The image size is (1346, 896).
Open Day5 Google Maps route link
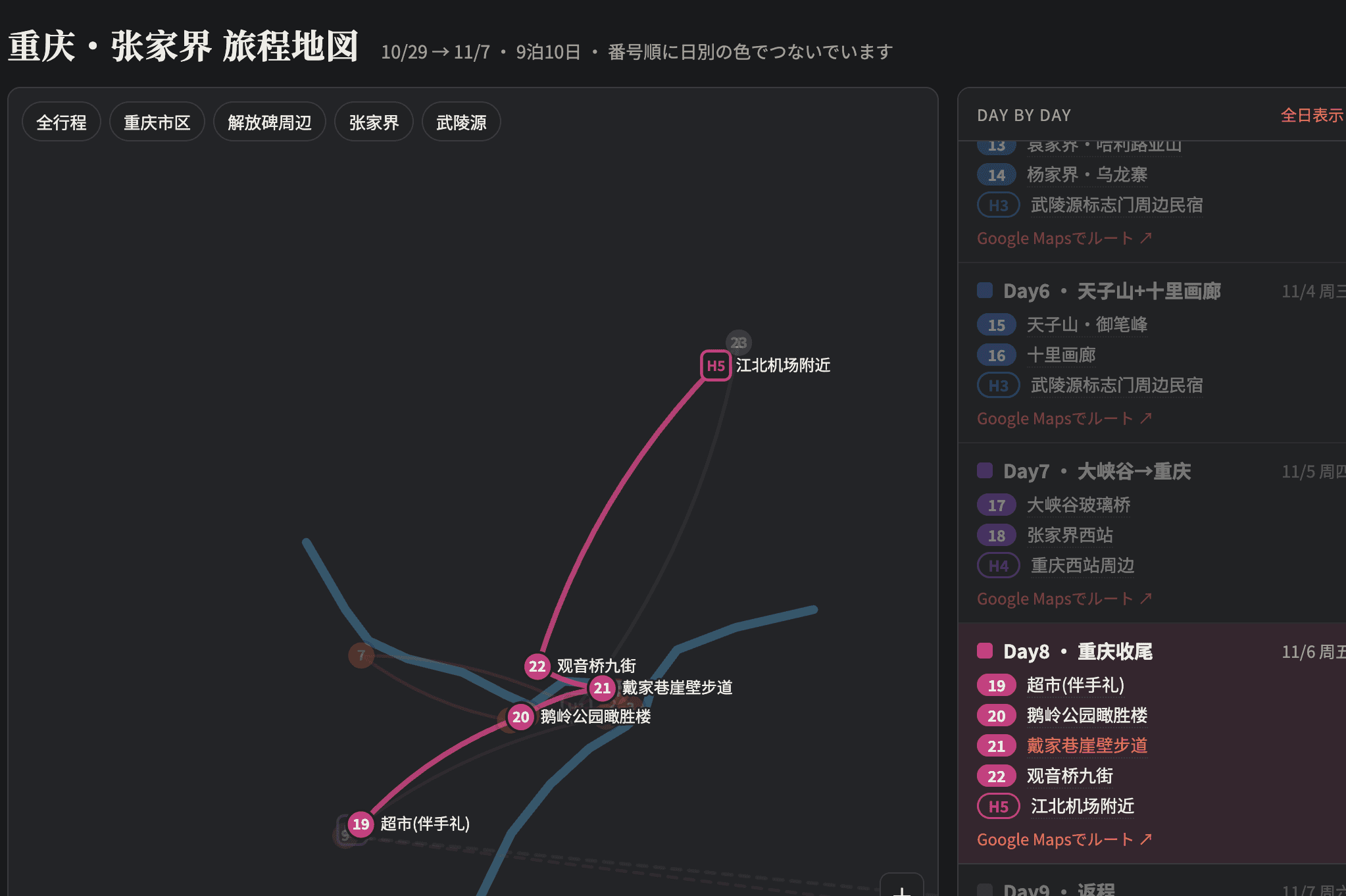[1064, 238]
